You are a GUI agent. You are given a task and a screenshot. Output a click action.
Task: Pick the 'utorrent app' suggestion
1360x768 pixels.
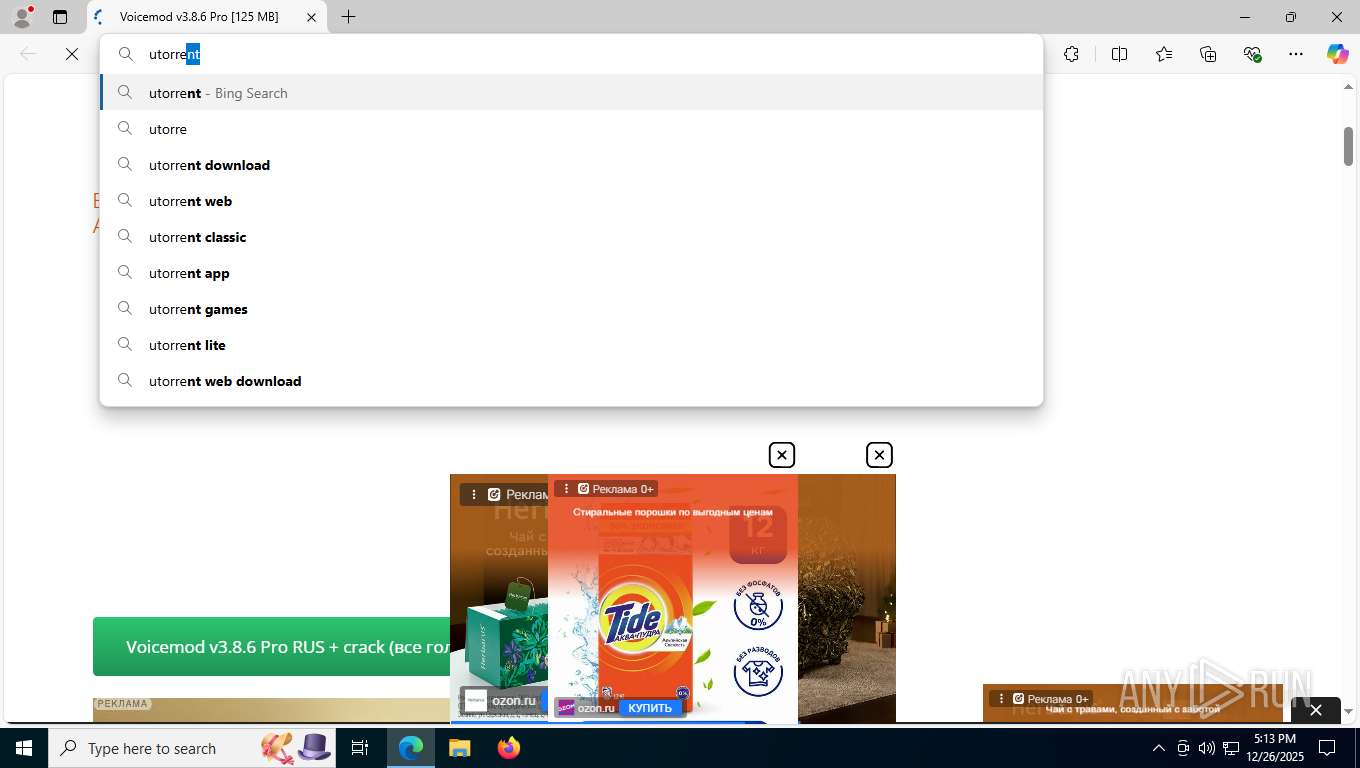coord(571,273)
